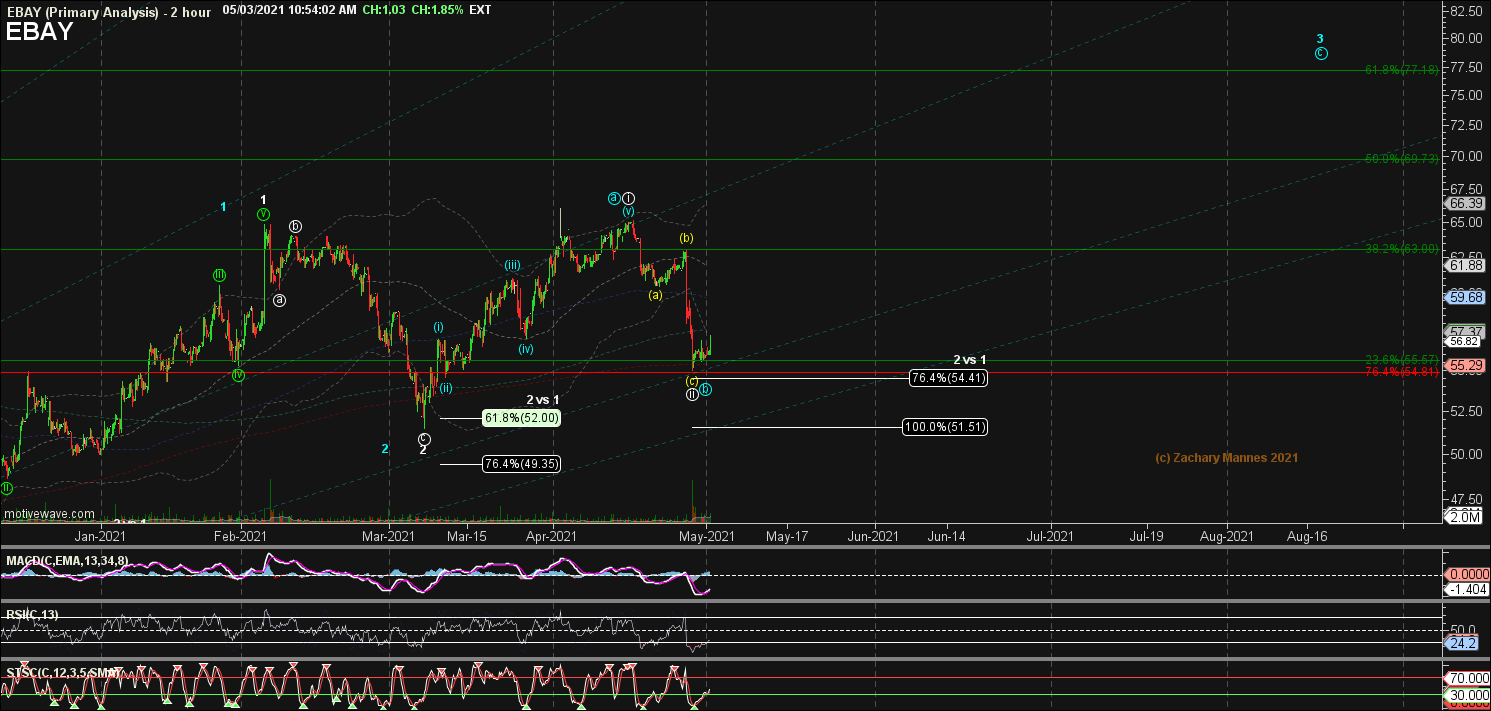Click the EXT session indicator
Screen dimensions: 1491x711
(x=480, y=9)
